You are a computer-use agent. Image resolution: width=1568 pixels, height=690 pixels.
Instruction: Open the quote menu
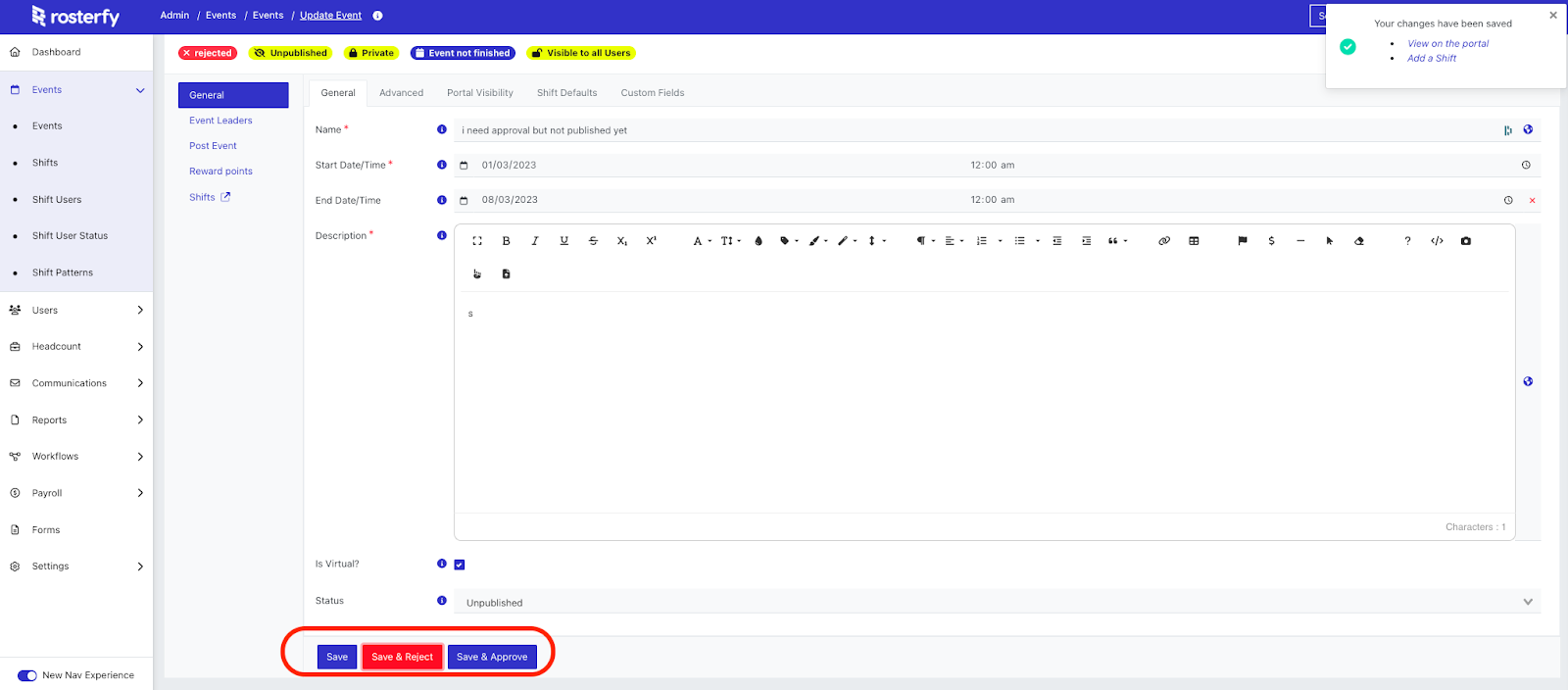point(1117,241)
